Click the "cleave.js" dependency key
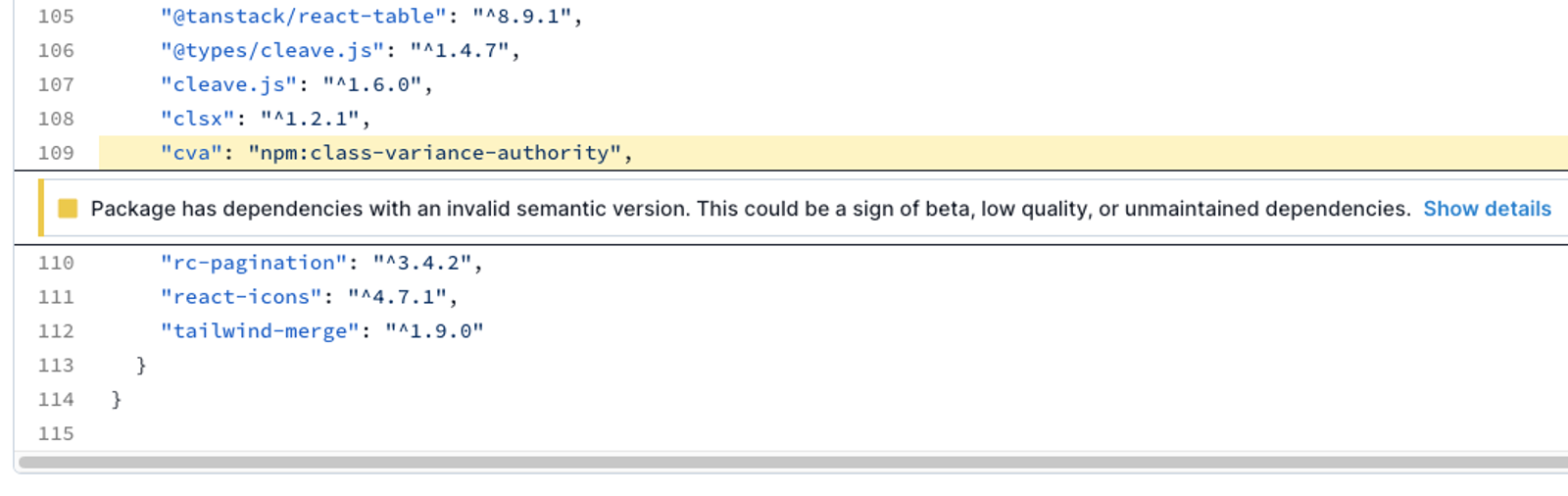Viewport: 1568px width, 496px height. point(229,85)
